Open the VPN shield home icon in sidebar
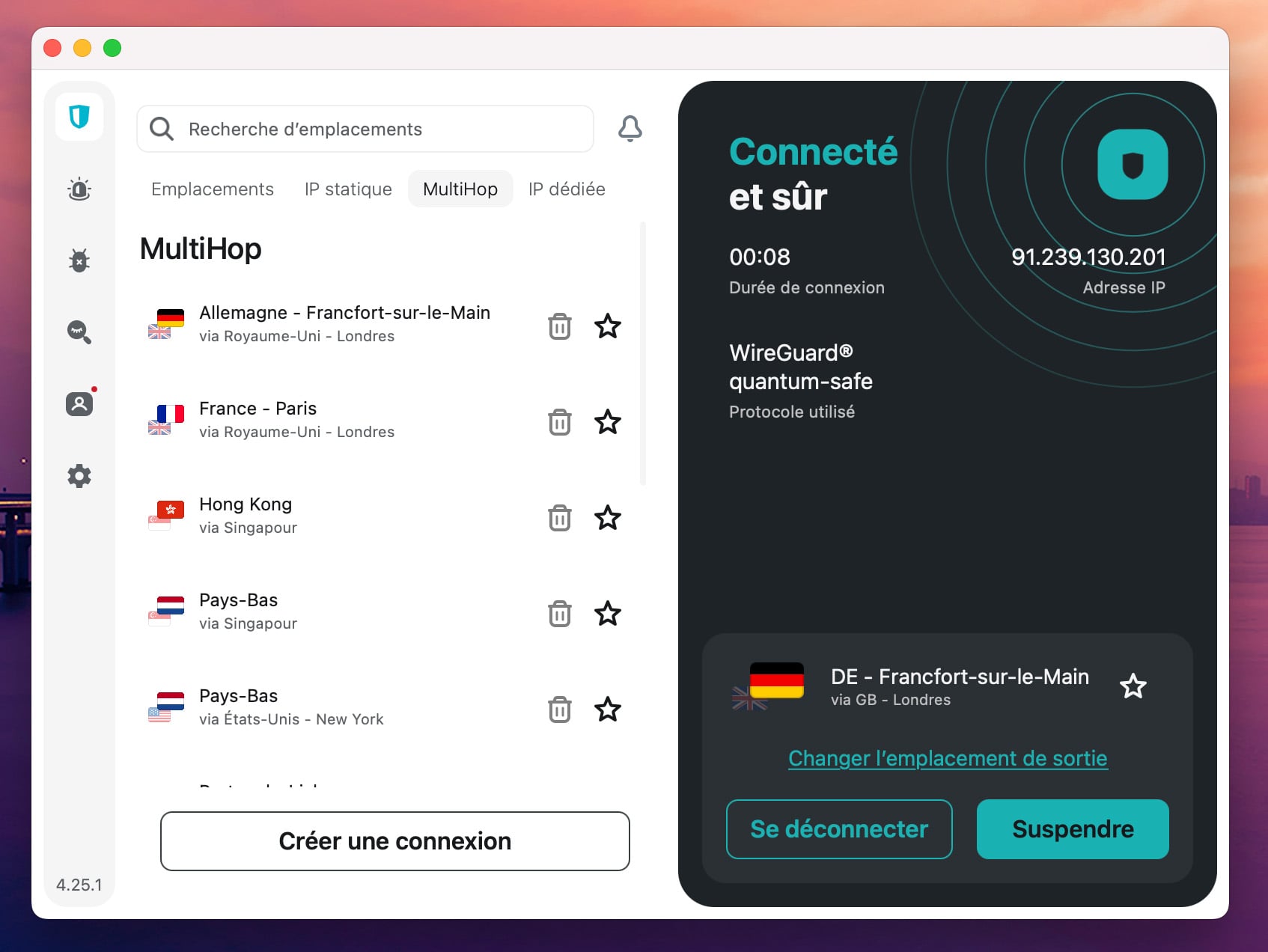1268x952 pixels. coord(79,118)
